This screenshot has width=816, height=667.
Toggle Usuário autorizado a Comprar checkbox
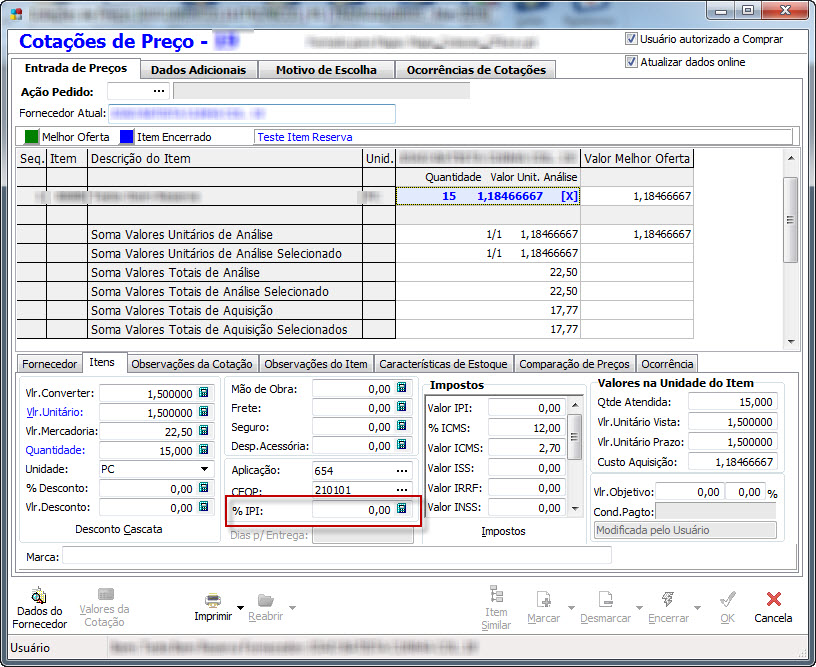pyautogui.click(x=631, y=39)
